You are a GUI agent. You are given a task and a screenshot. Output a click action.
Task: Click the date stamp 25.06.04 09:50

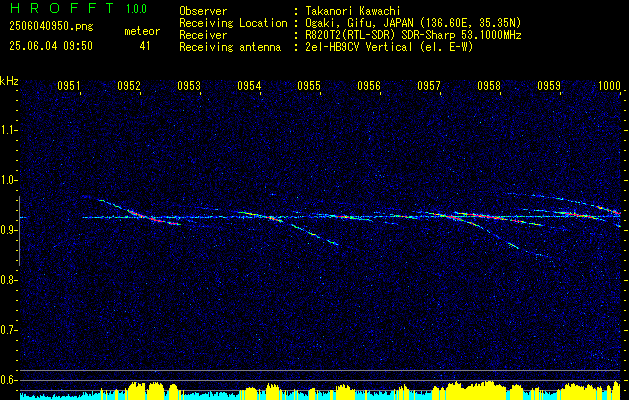tap(51, 46)
